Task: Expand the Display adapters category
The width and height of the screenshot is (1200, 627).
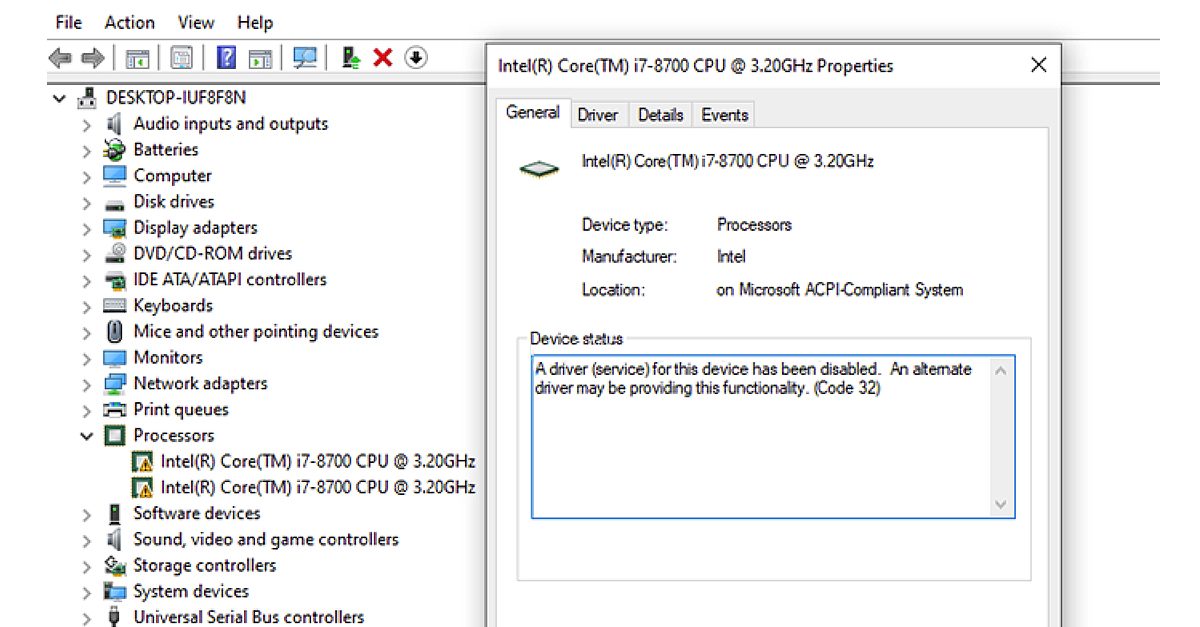Action: coord(87,228)
